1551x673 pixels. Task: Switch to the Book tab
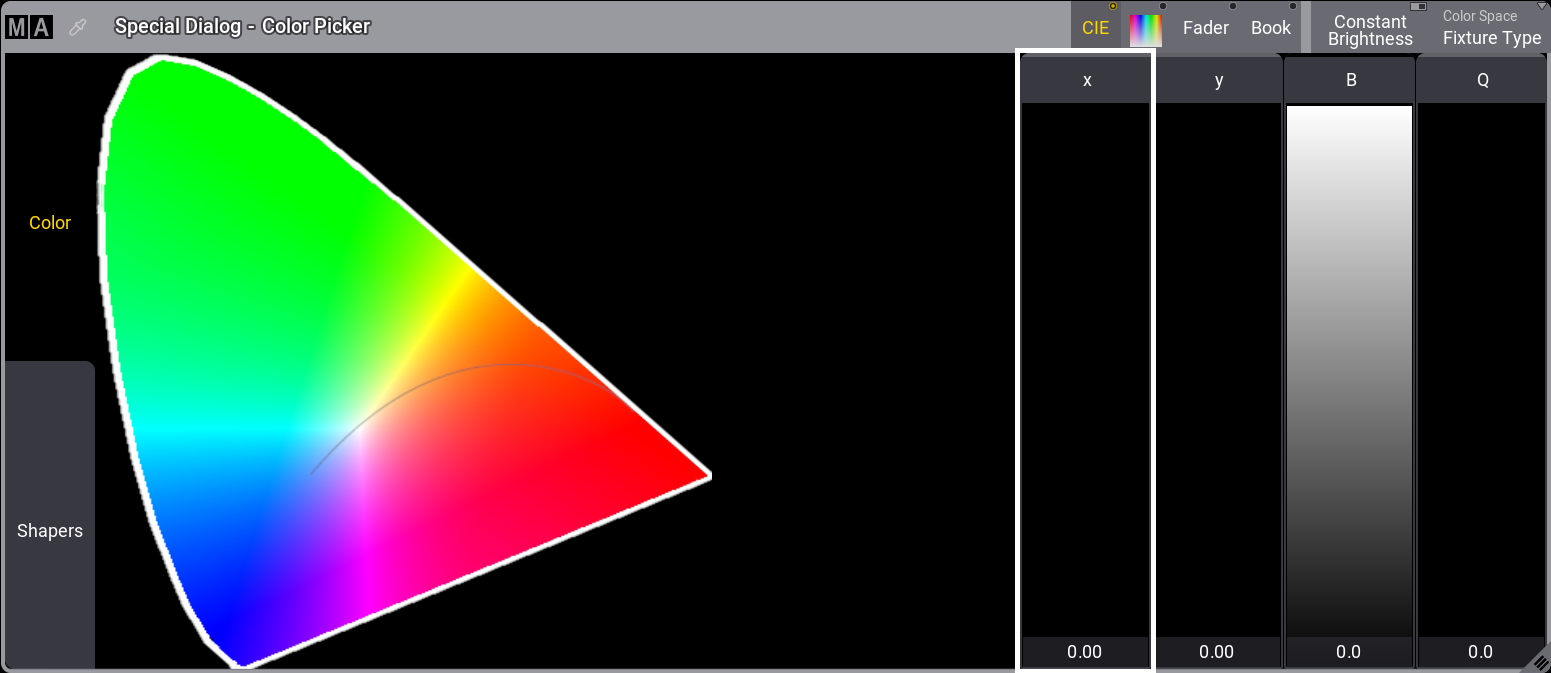(x=1270, y=27)
